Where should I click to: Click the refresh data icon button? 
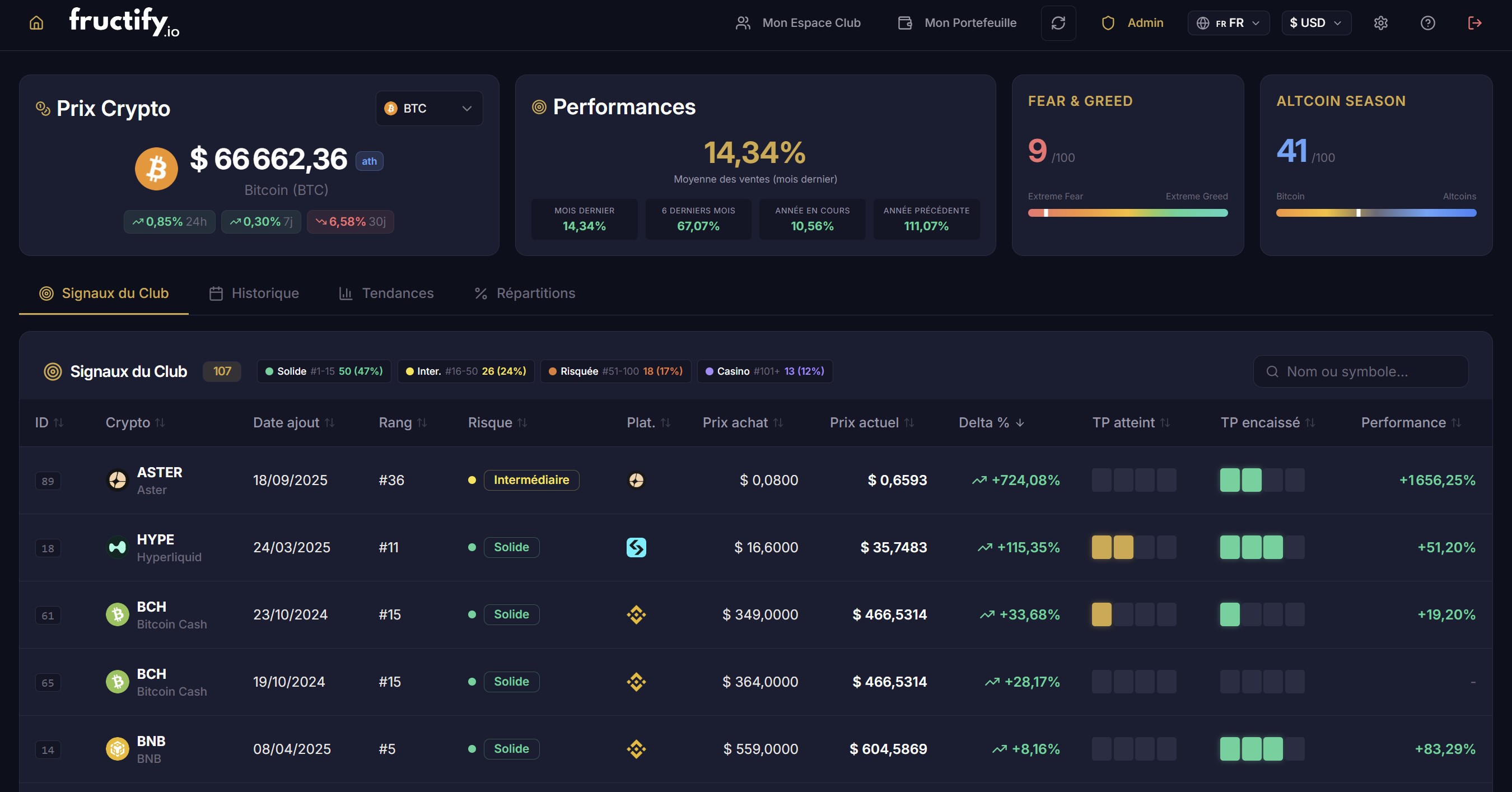tap(1058, 23)
